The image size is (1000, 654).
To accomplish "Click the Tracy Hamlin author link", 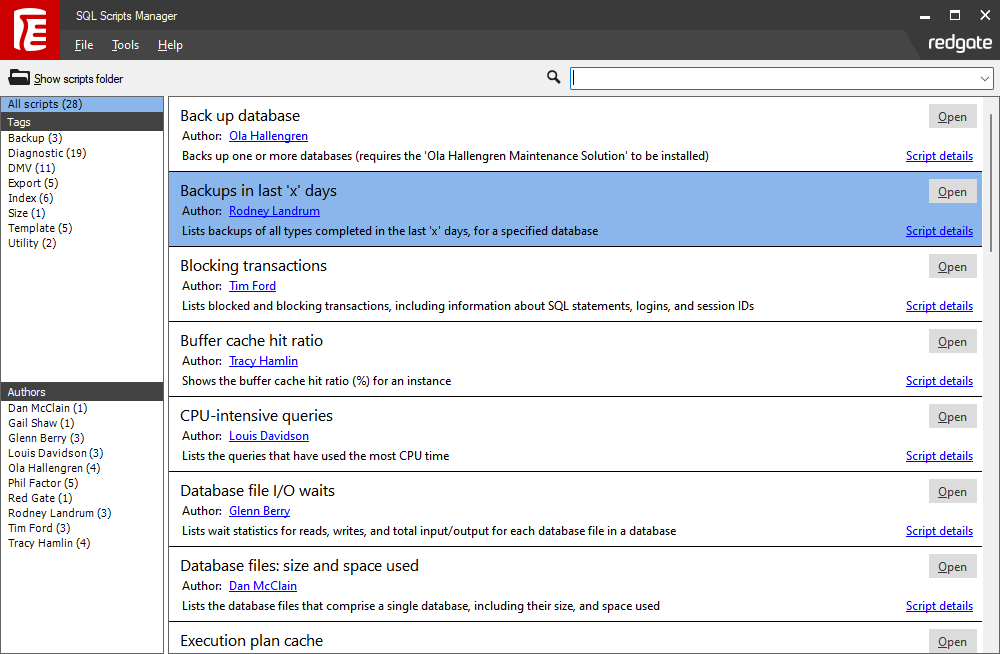I will [x=263, y=361].
